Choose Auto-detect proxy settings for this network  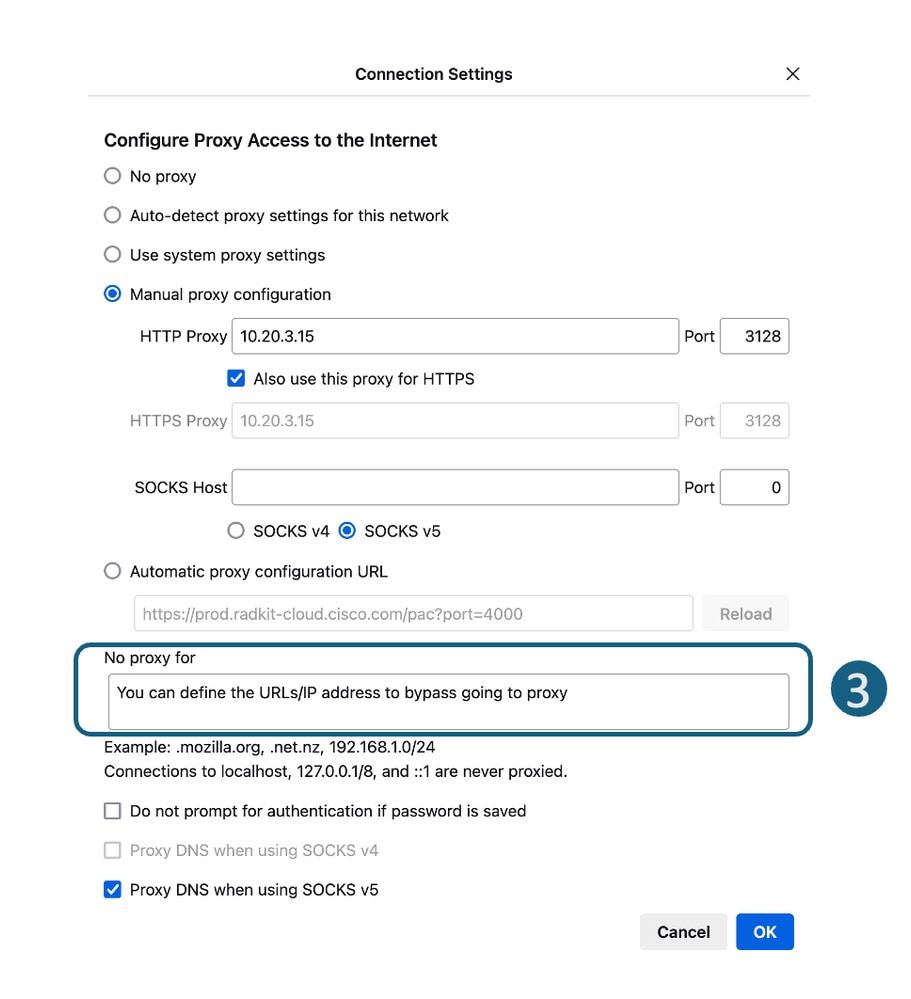[113, 215]
